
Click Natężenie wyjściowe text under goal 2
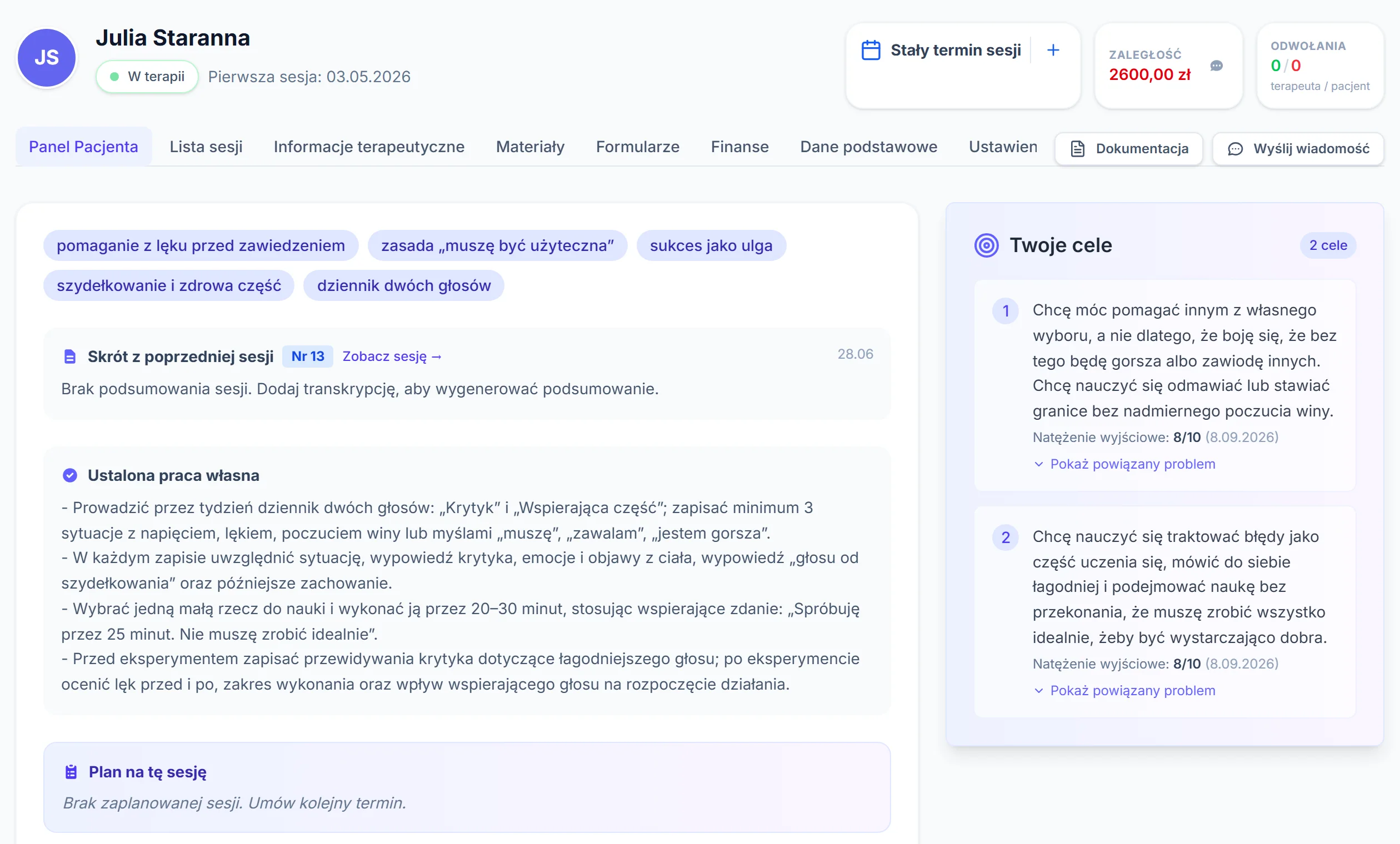(1155, 664)
